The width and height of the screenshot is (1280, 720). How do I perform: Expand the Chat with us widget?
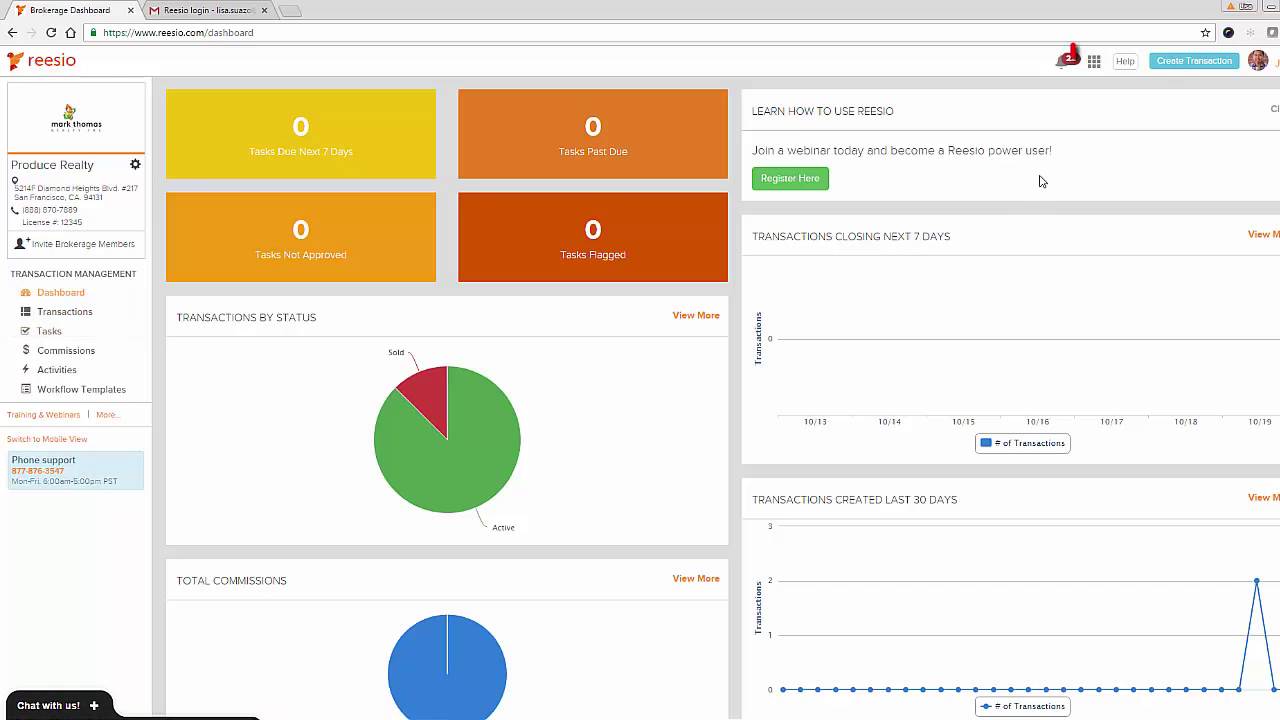58,705
